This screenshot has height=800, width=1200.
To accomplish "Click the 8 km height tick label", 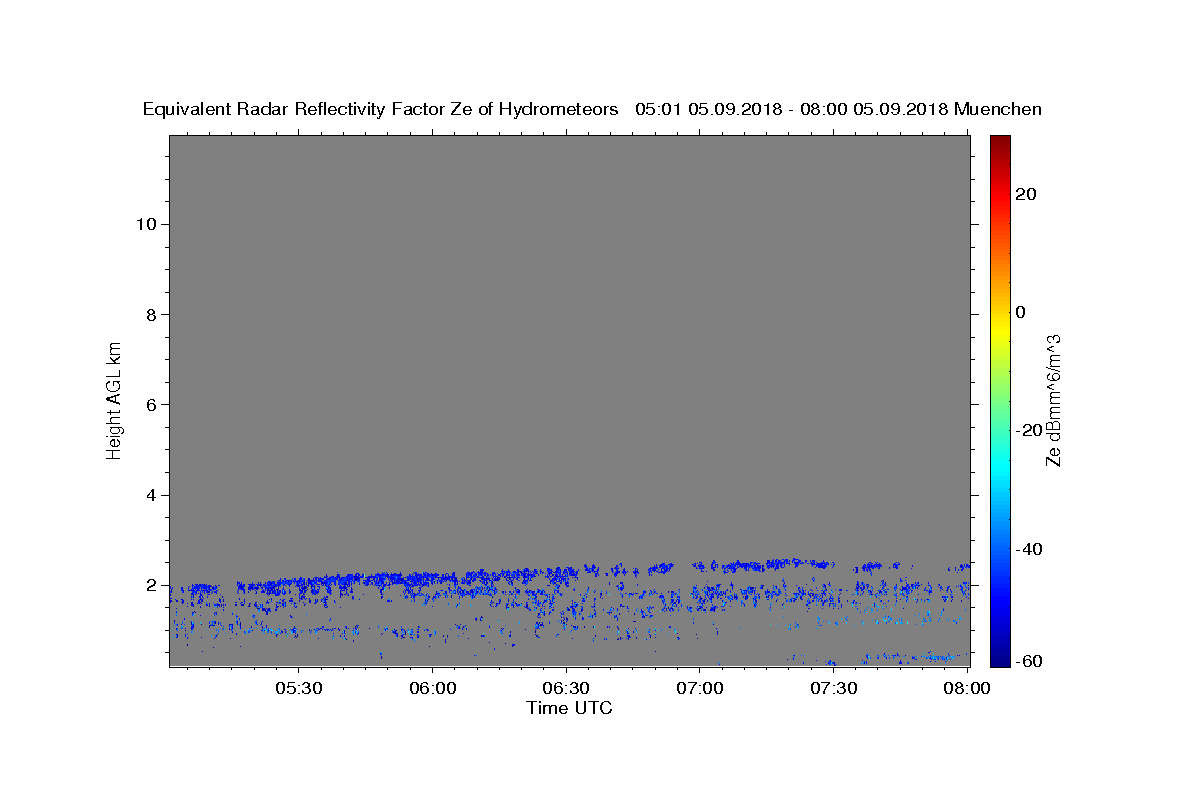I will 152,314.
